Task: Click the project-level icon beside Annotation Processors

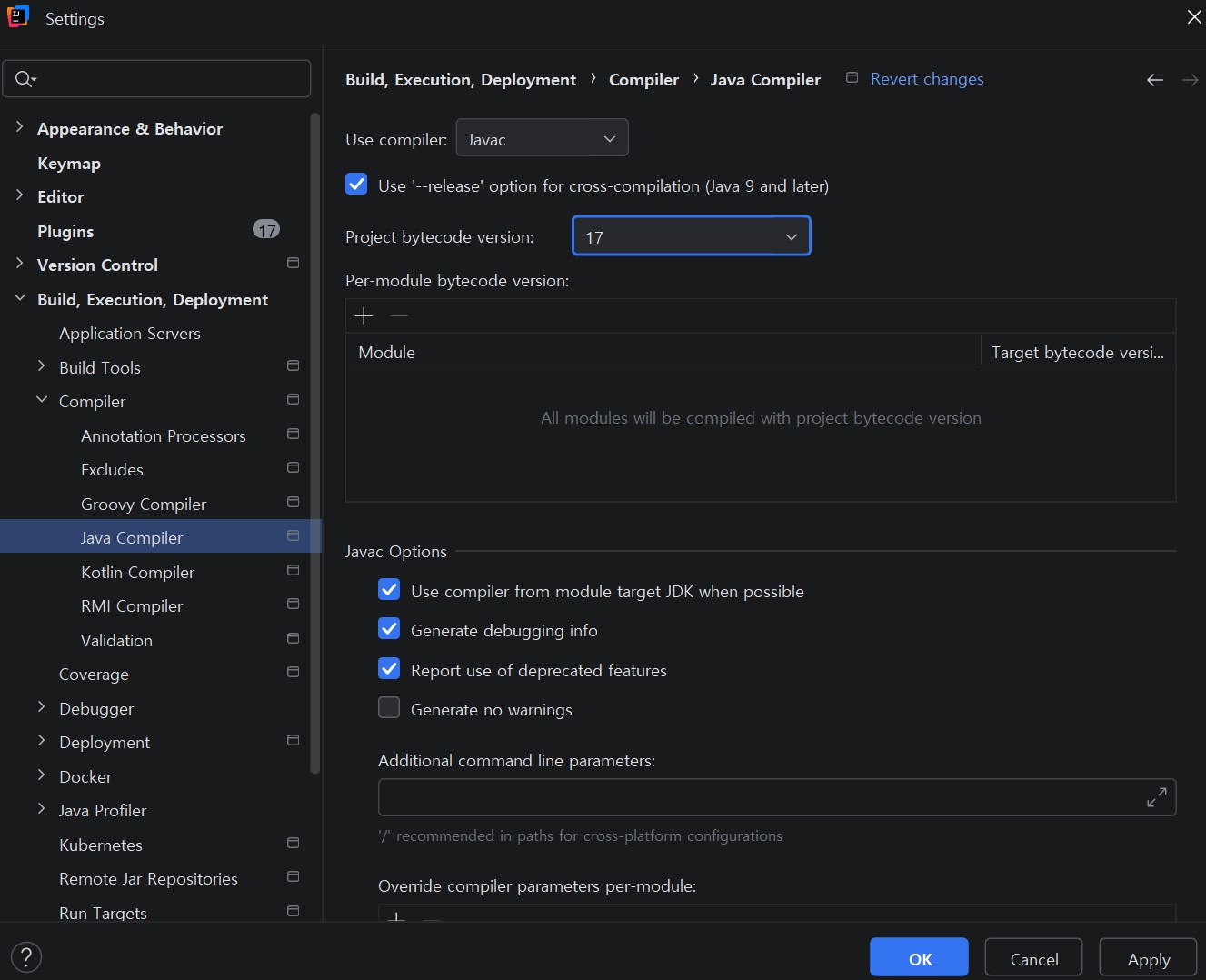Action: coord(293,435)
